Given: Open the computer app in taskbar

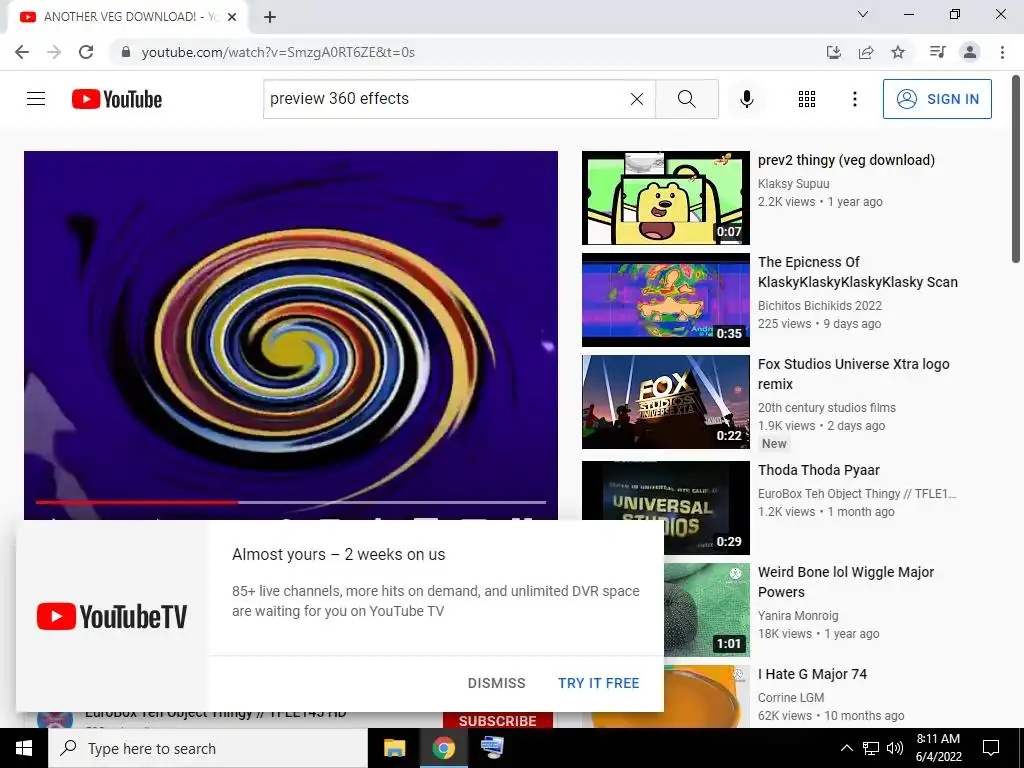Looking at the screenshot, I should (492, 748).
